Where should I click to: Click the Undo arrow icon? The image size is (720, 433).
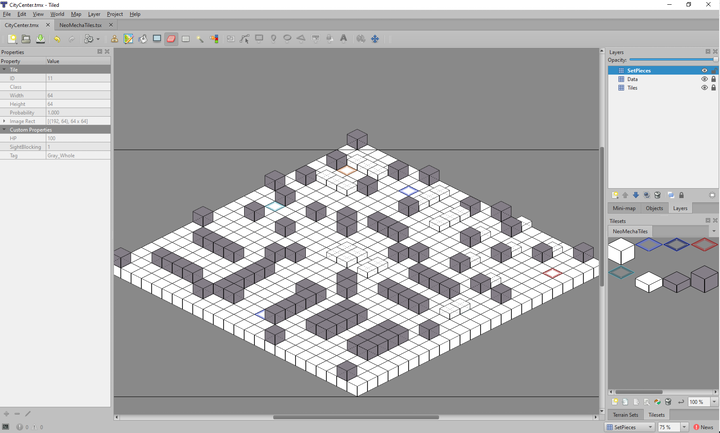(57, 39)
